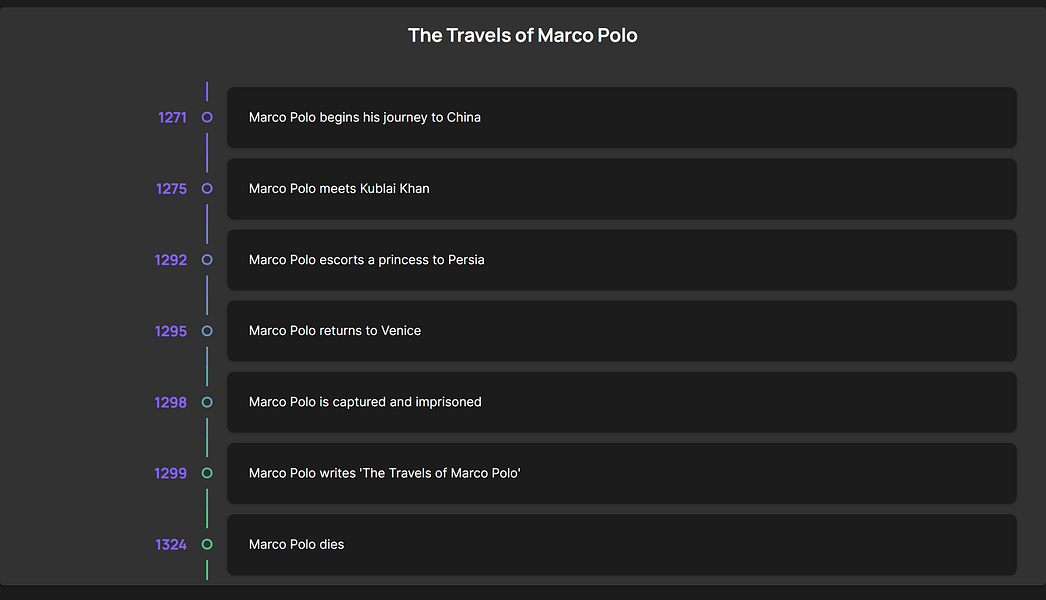Screen dimensions: 1046x600
Task: Select the 1275 year label
Action: (171, 188)
